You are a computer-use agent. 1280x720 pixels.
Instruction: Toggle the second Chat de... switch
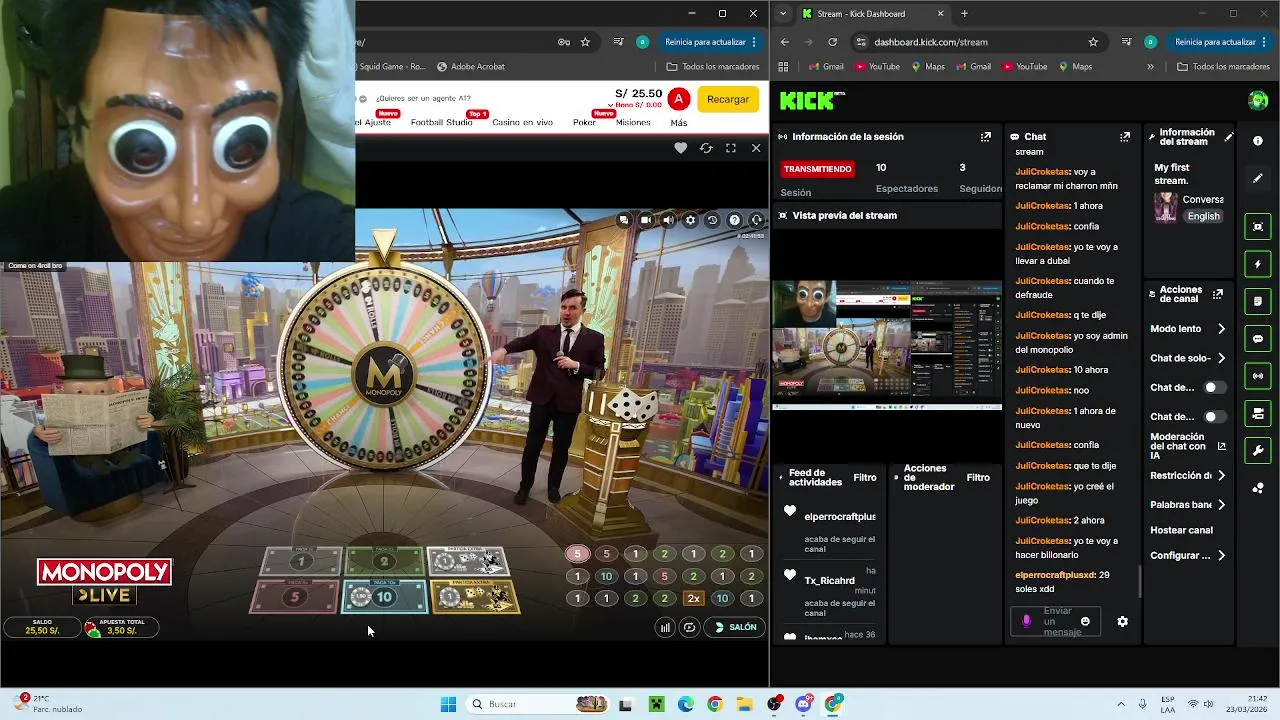pyautogui.click(x=1214, y=416)
